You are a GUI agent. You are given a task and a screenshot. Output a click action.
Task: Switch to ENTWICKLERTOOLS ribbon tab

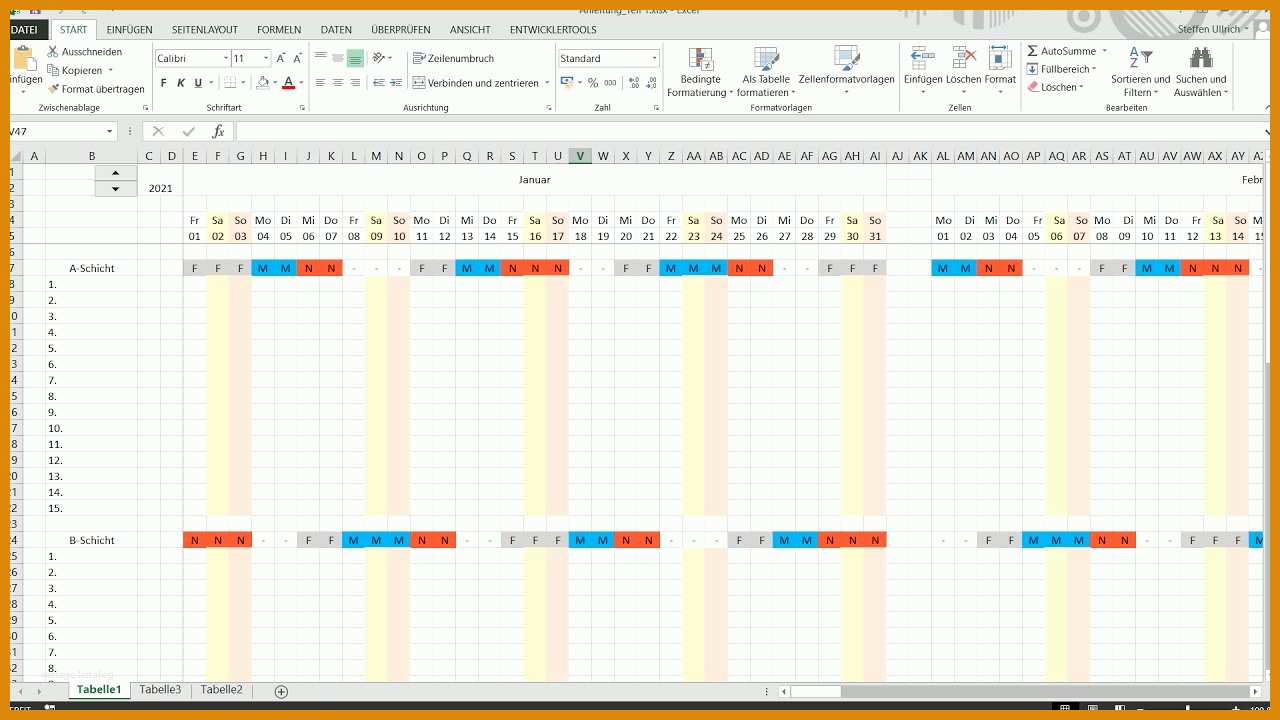pos(553,30)
